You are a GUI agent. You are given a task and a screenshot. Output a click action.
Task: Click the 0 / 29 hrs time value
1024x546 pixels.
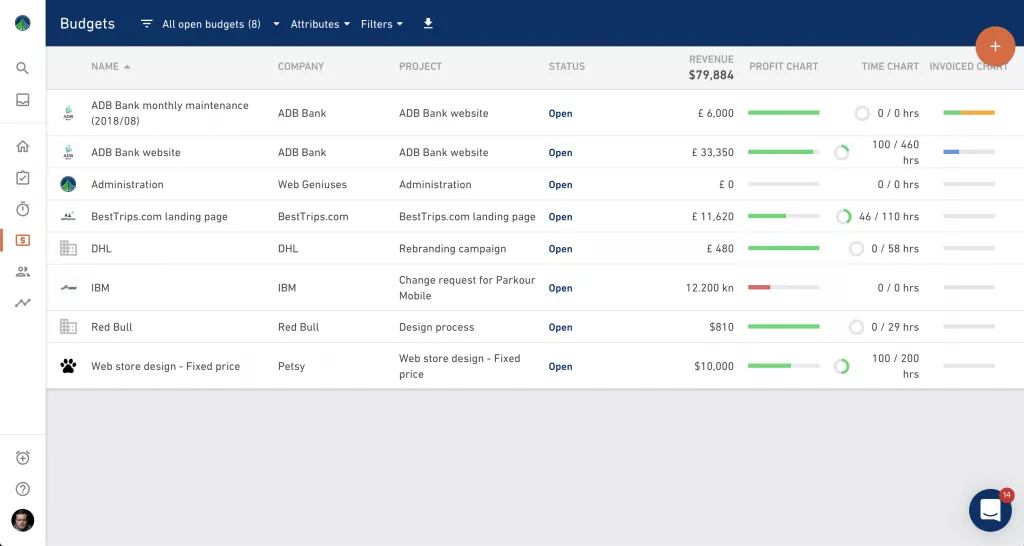(895, 327)
